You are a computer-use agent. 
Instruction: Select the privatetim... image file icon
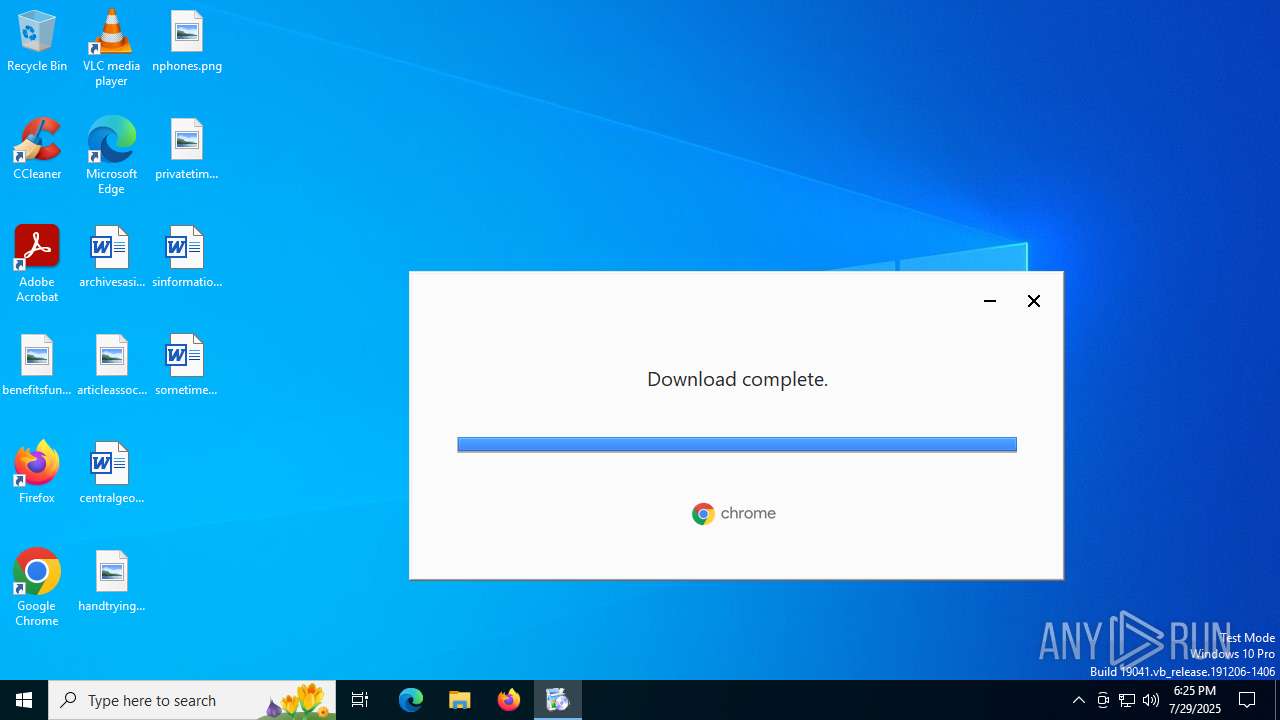click(187, 149)
